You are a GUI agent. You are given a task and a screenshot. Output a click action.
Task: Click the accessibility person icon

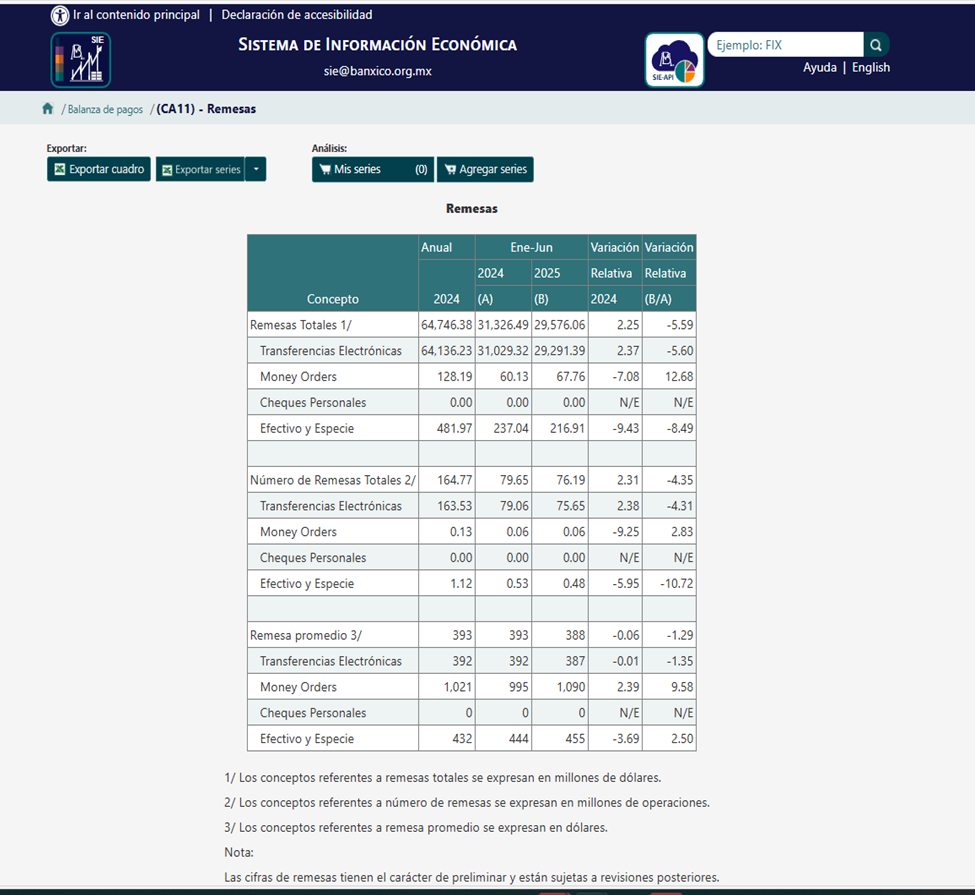tap(60, 16)
